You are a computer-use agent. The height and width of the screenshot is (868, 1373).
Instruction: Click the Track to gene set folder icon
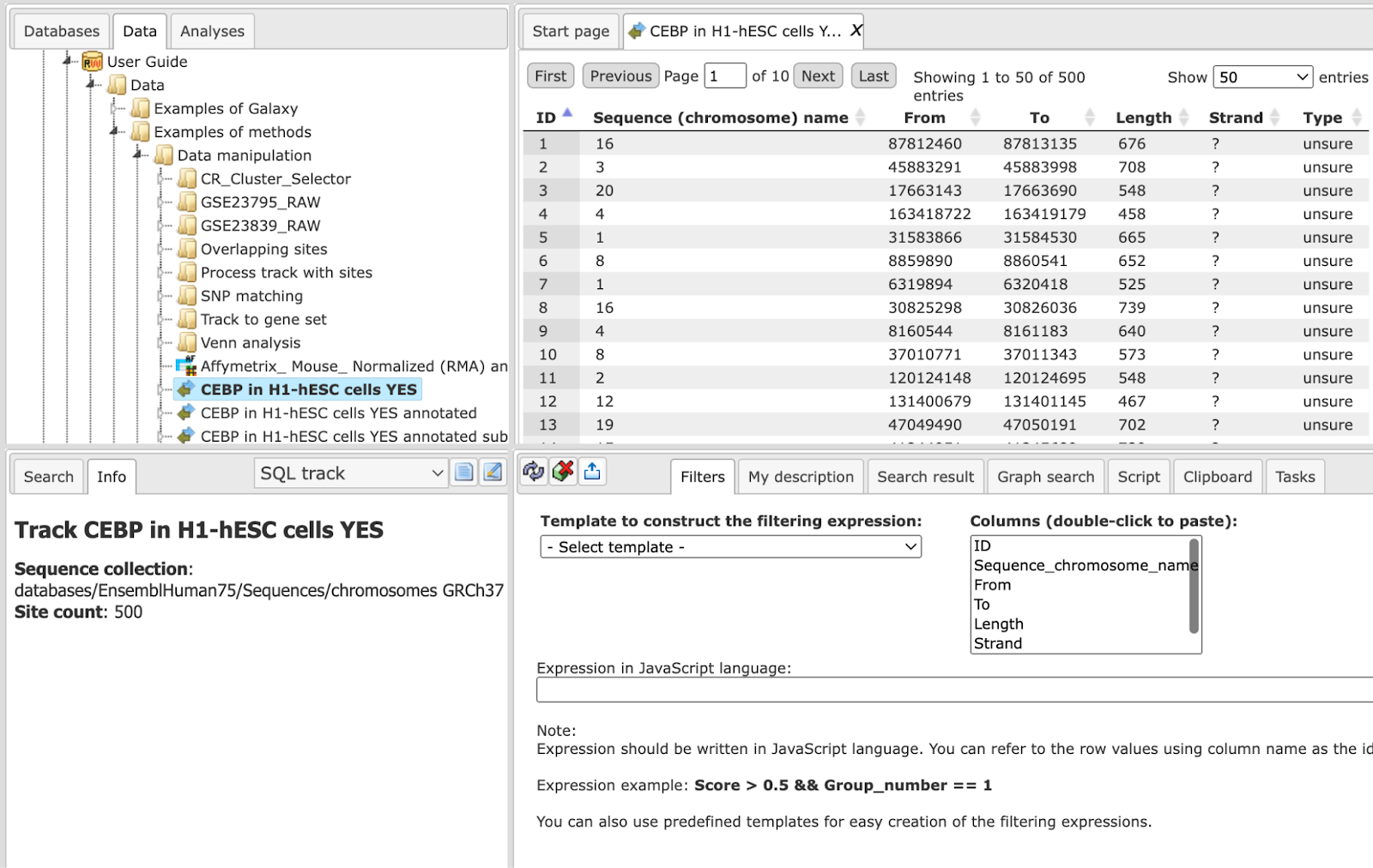pyautogui.click(x=186, y=319)
